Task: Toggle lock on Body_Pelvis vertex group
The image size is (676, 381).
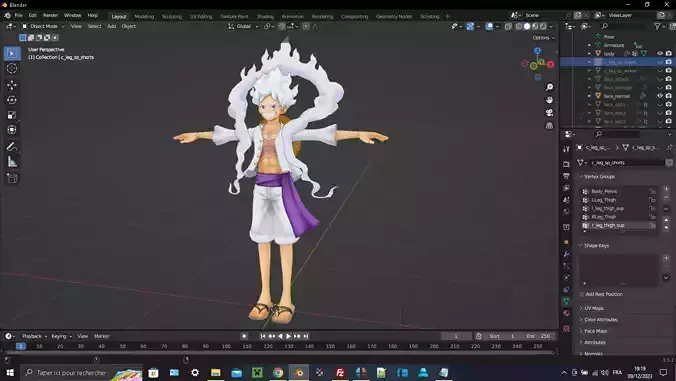Action: click(653, 191)
